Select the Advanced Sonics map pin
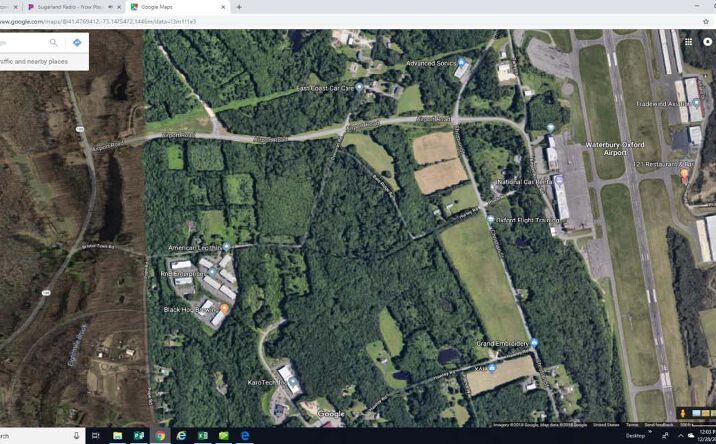This screenshot has height=444, width=716. pyautogui.click(x=461, y=62)
